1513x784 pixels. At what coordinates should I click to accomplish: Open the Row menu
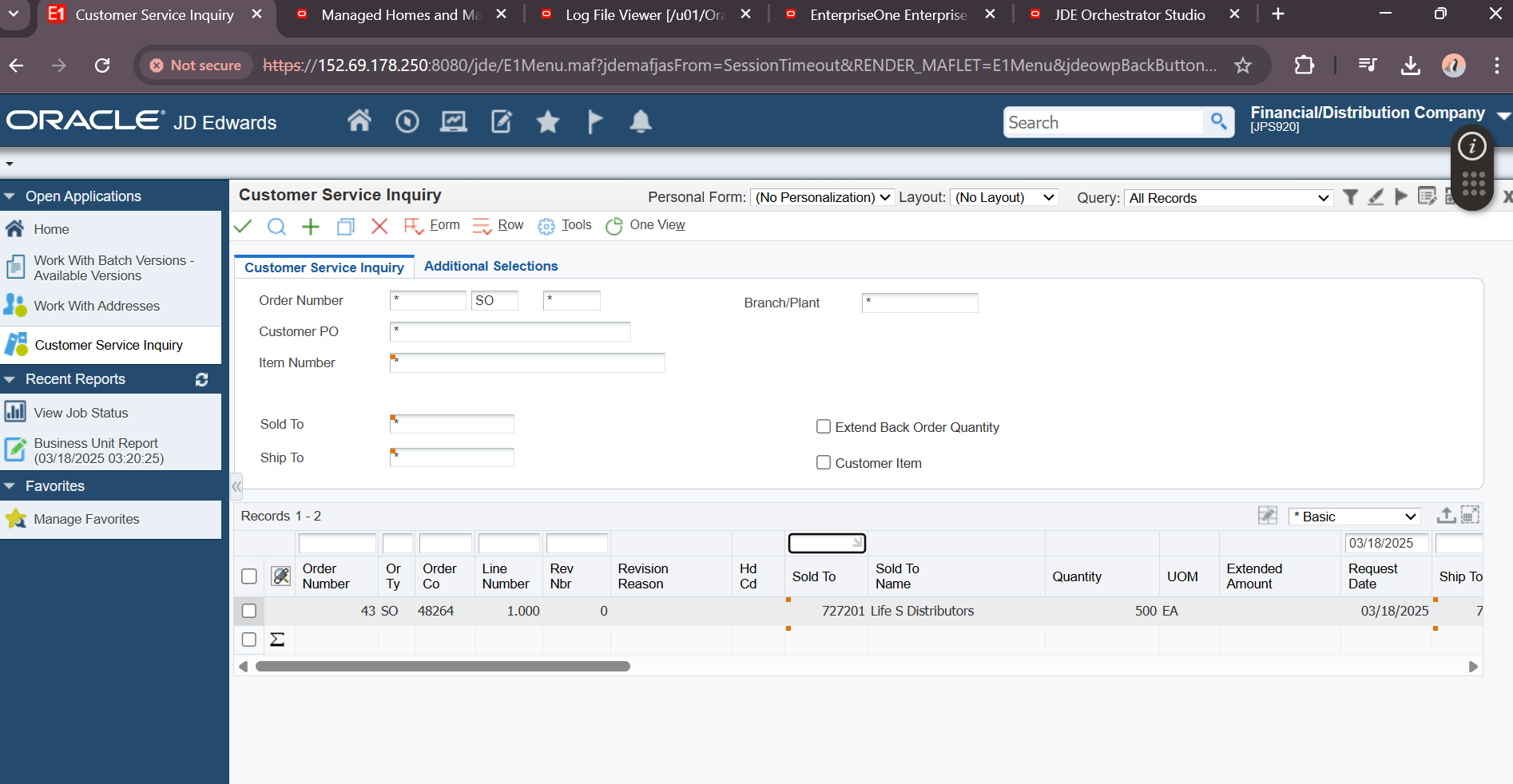click(499, 226)
